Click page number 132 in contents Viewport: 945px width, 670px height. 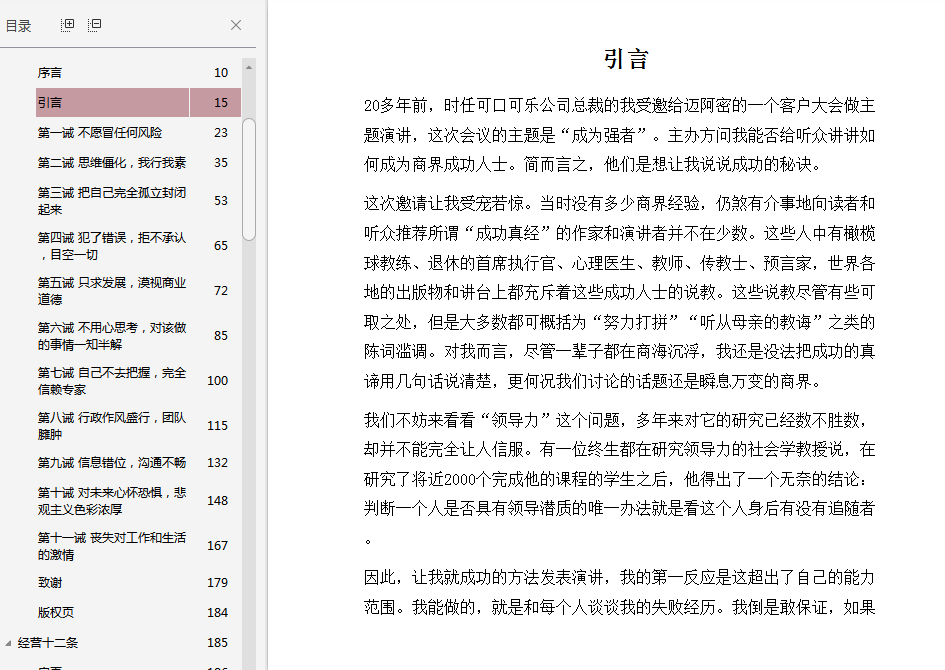[218, 463]
